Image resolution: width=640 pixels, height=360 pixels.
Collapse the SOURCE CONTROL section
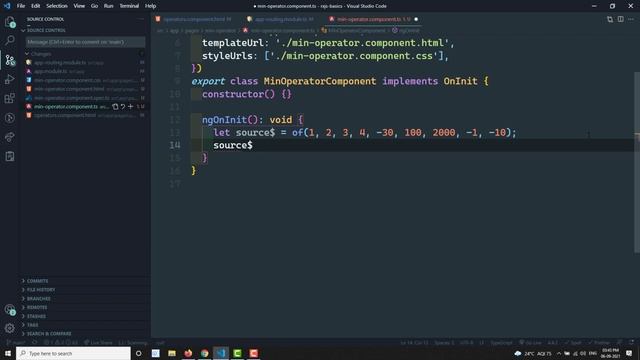point(46,31)
